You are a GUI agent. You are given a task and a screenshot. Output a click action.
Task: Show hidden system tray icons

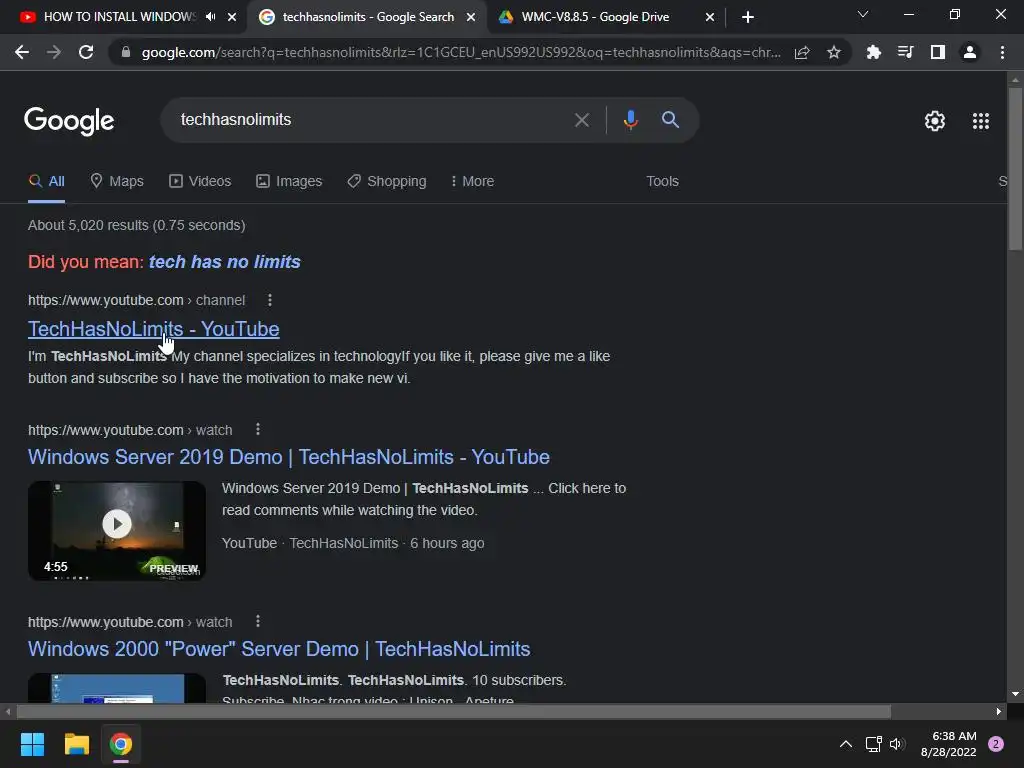[x=845, y=744]
